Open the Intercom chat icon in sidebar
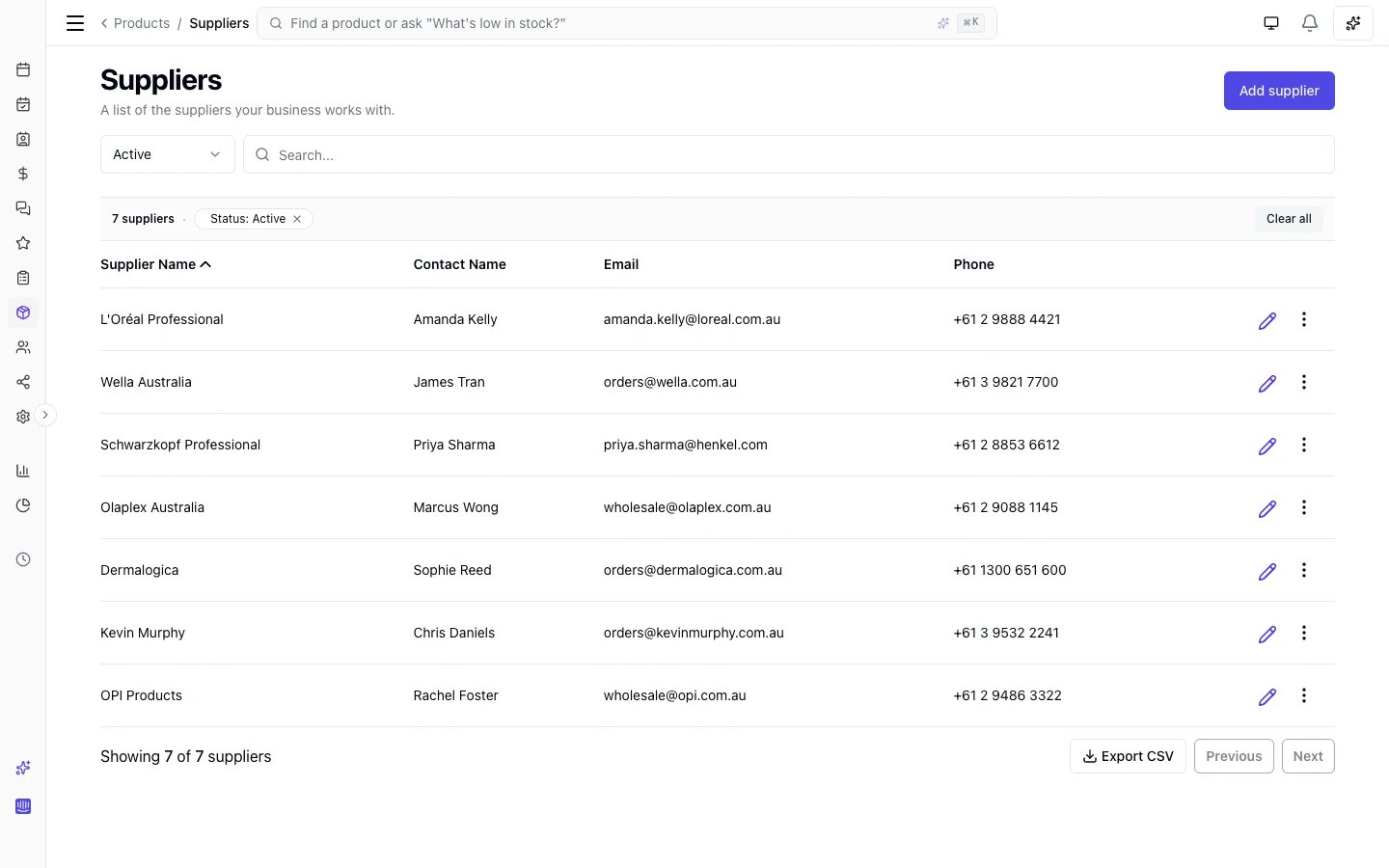1389x868 pixels. [x=23, y=806]
